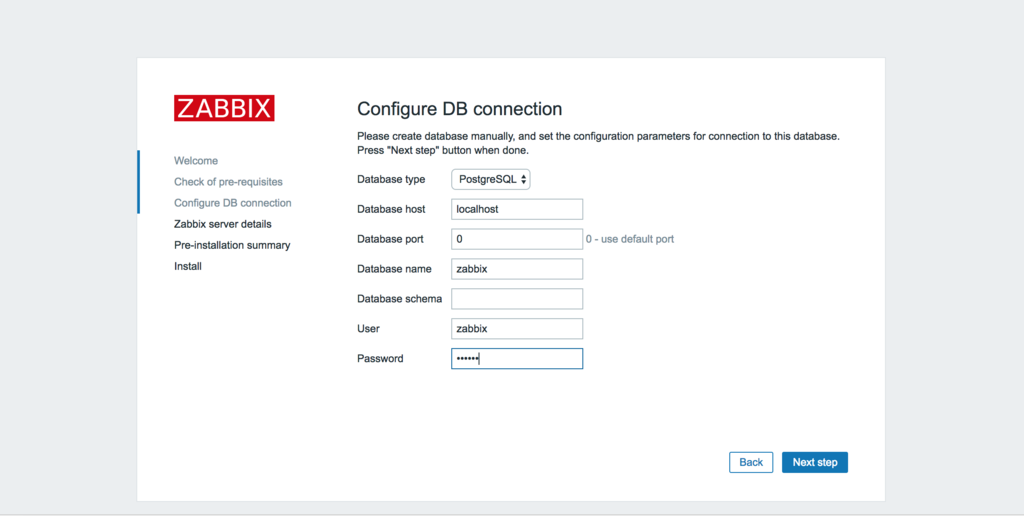Viewport: 1024px width, 516px height.
Task: Focus the Database host field
Action: point(517,209)
